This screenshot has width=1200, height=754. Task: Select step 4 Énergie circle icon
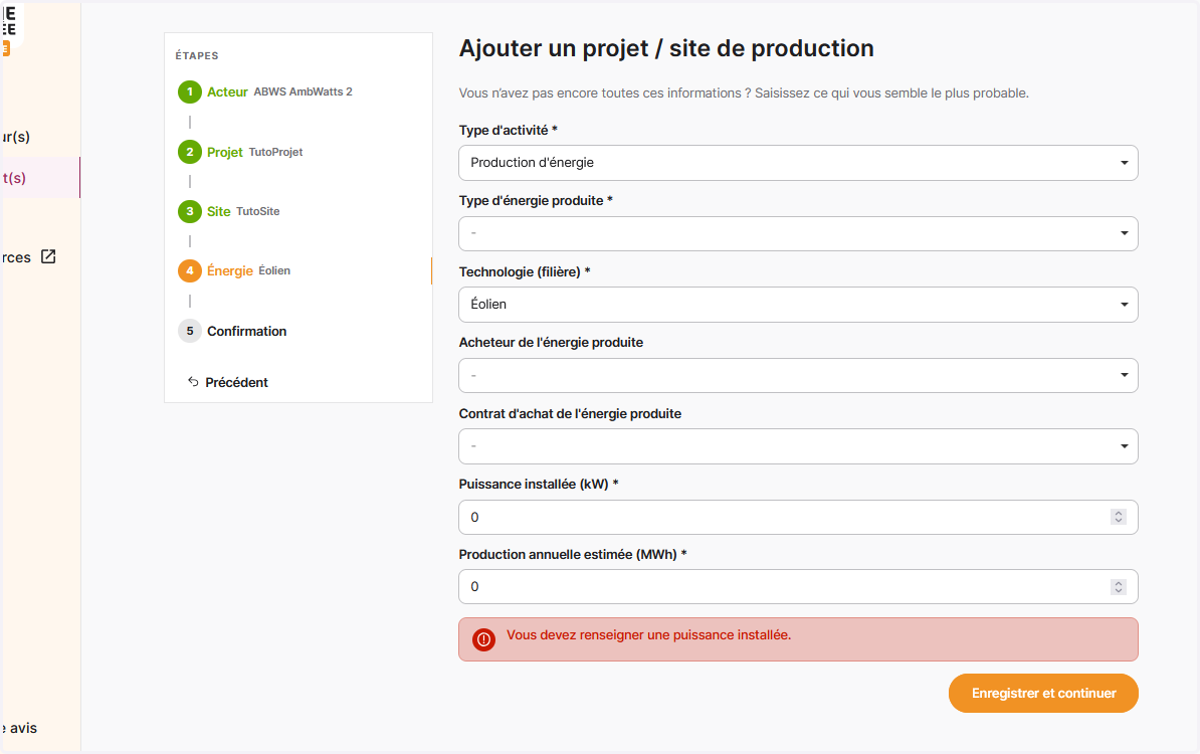click(190, 271)
